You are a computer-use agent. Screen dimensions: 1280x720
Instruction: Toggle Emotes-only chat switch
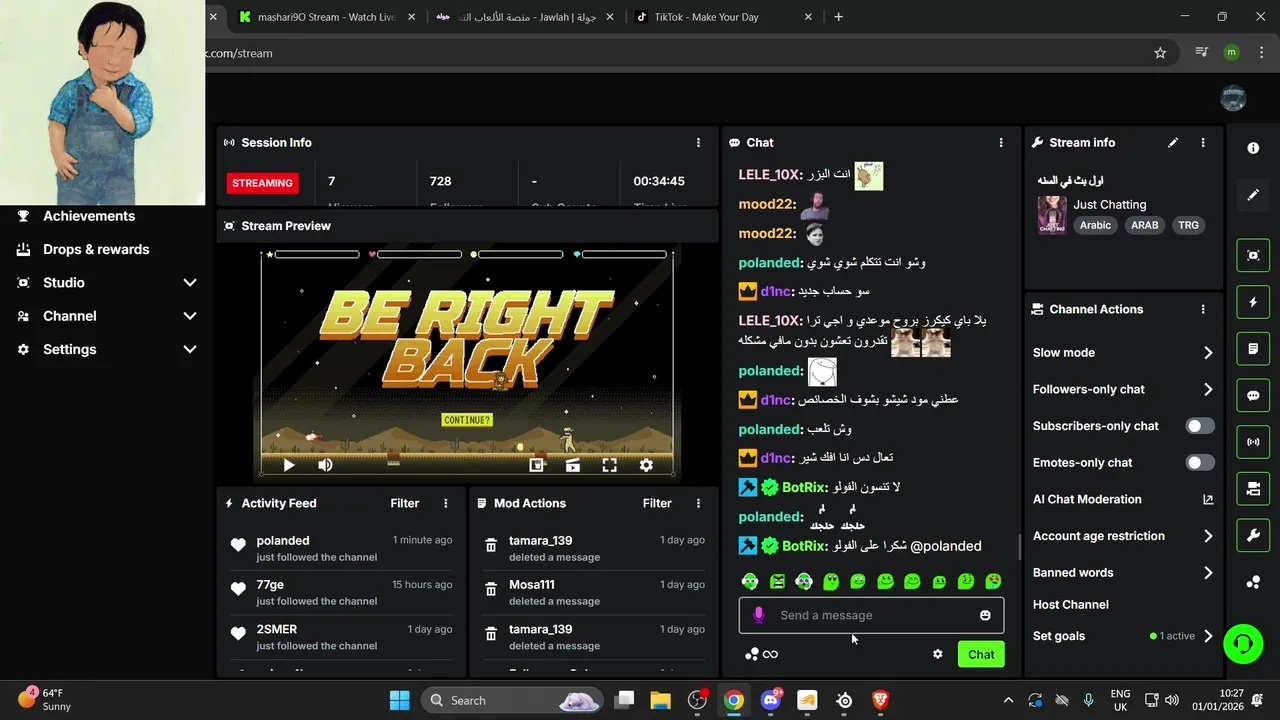pos(1200,463)
